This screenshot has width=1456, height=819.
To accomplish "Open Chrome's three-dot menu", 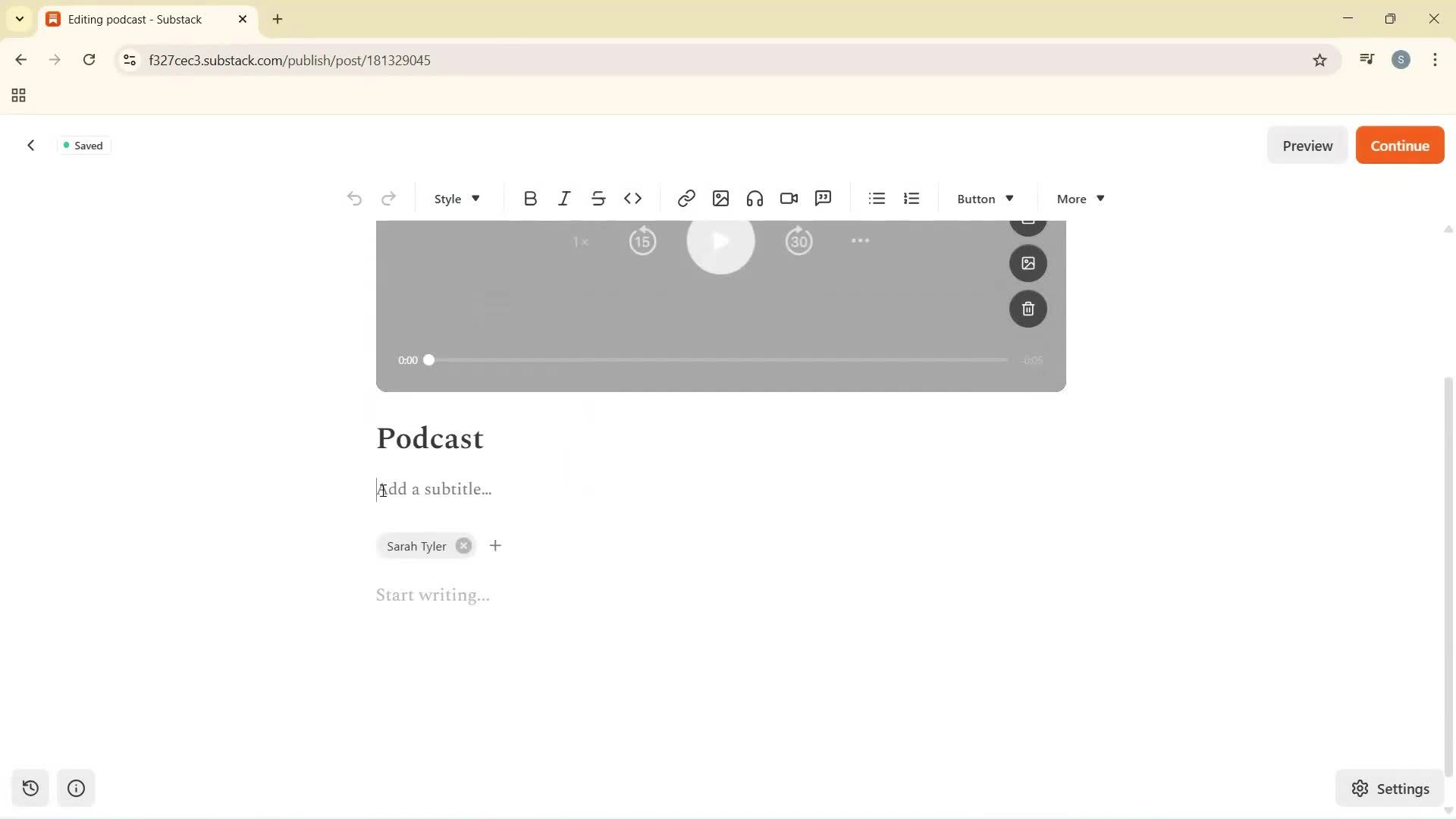I will coord(1435,60).
